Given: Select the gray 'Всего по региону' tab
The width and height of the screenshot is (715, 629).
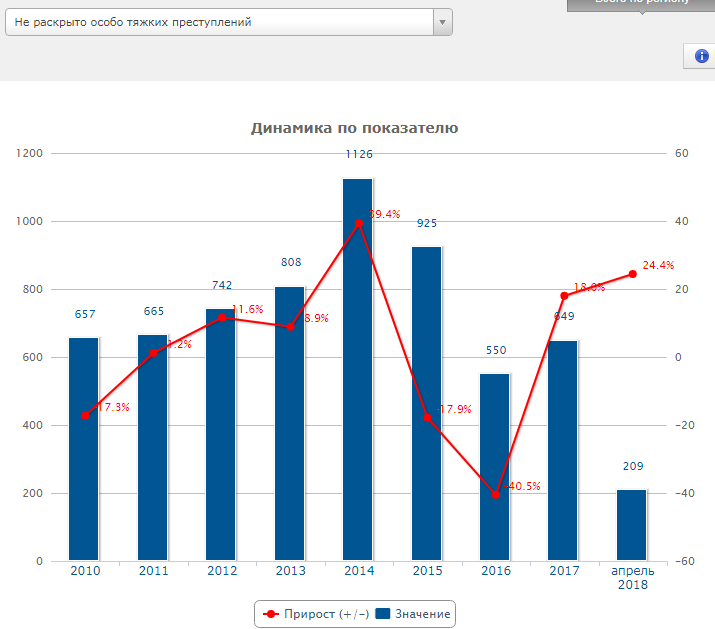Looking at the screenshot, I should pyautogui.click(x=641, y=4).
